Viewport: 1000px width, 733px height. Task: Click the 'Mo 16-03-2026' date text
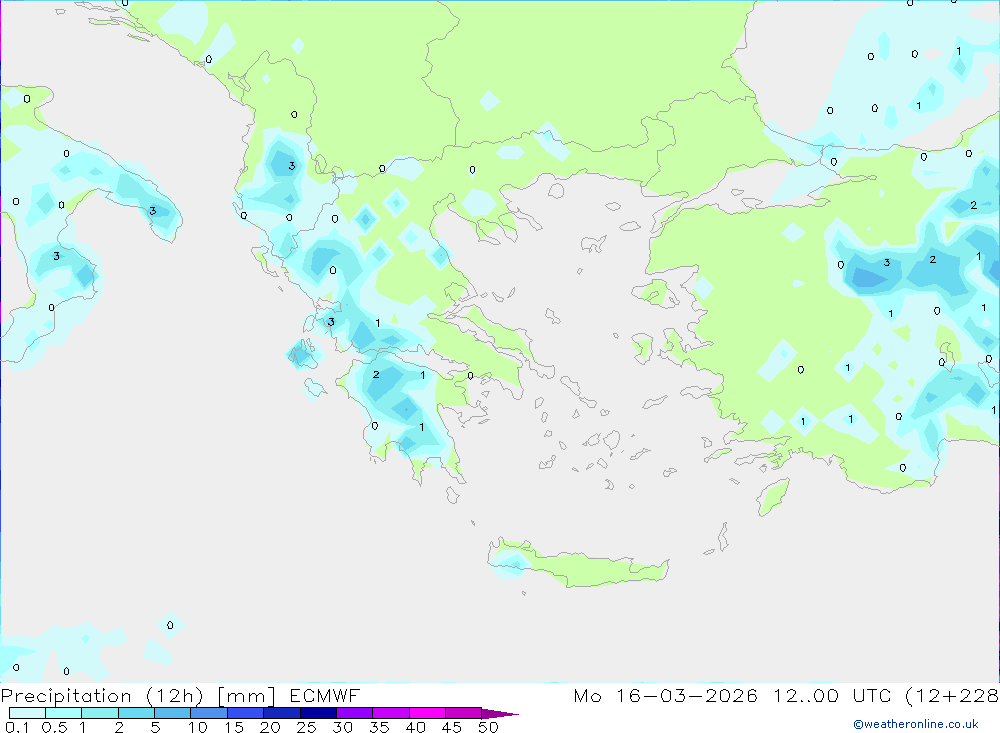click(666, 695)
